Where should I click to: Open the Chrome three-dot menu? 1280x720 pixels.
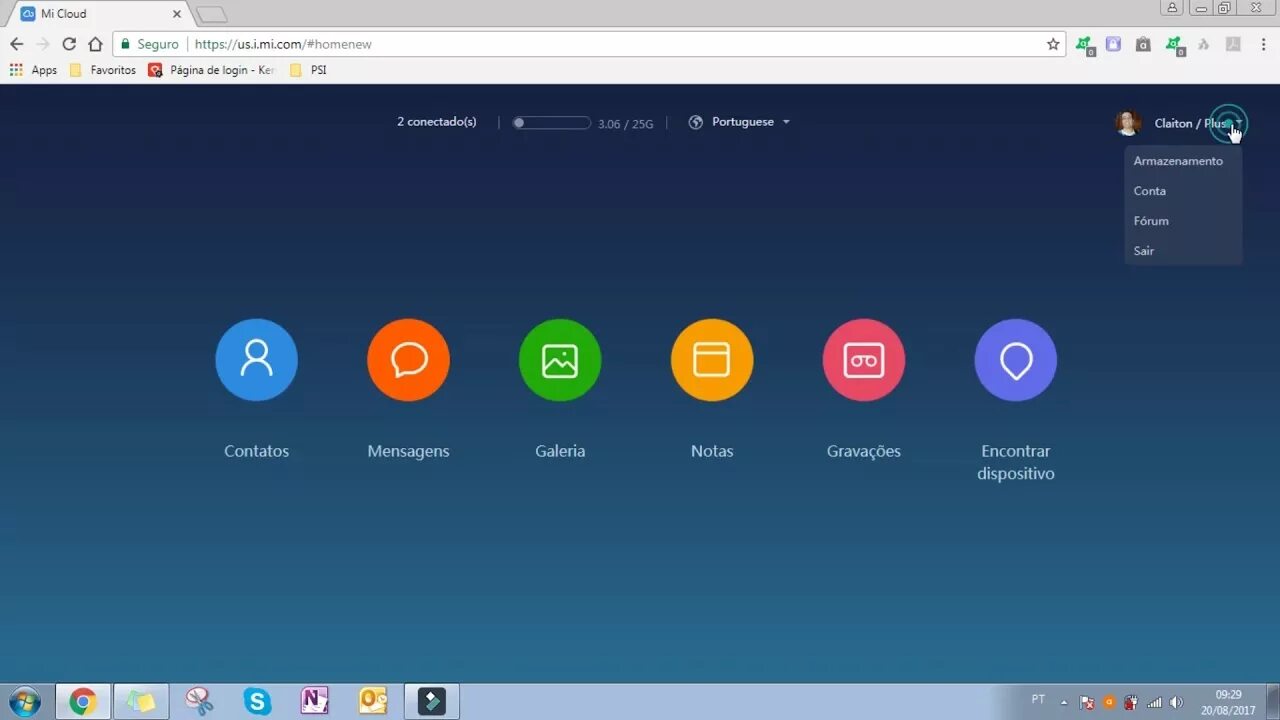1264,44
